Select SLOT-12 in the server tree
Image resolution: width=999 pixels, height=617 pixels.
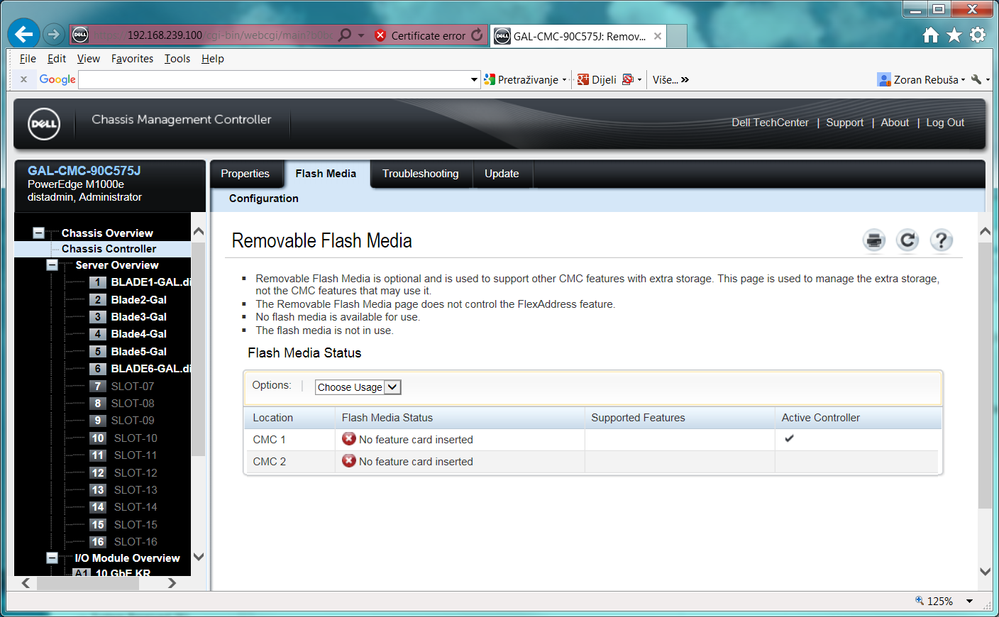135,473
